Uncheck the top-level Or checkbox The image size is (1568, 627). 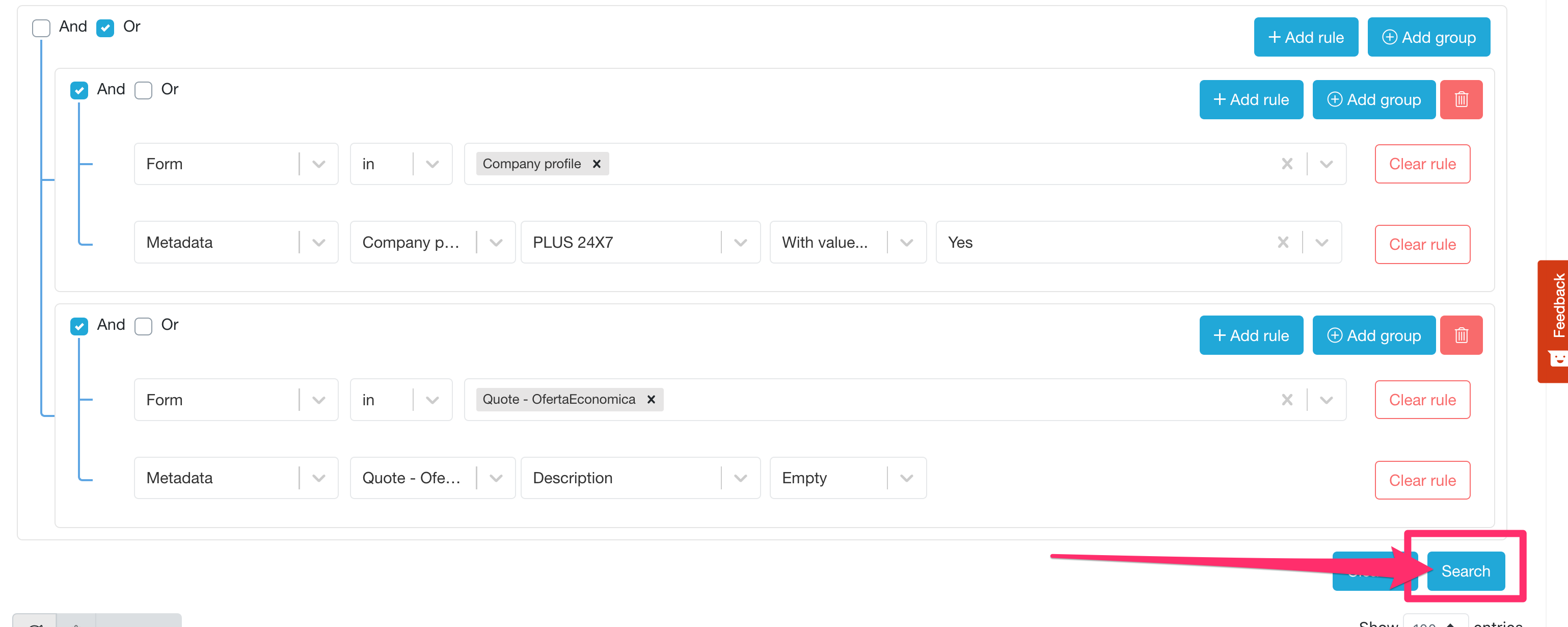[x=105, y=28]
